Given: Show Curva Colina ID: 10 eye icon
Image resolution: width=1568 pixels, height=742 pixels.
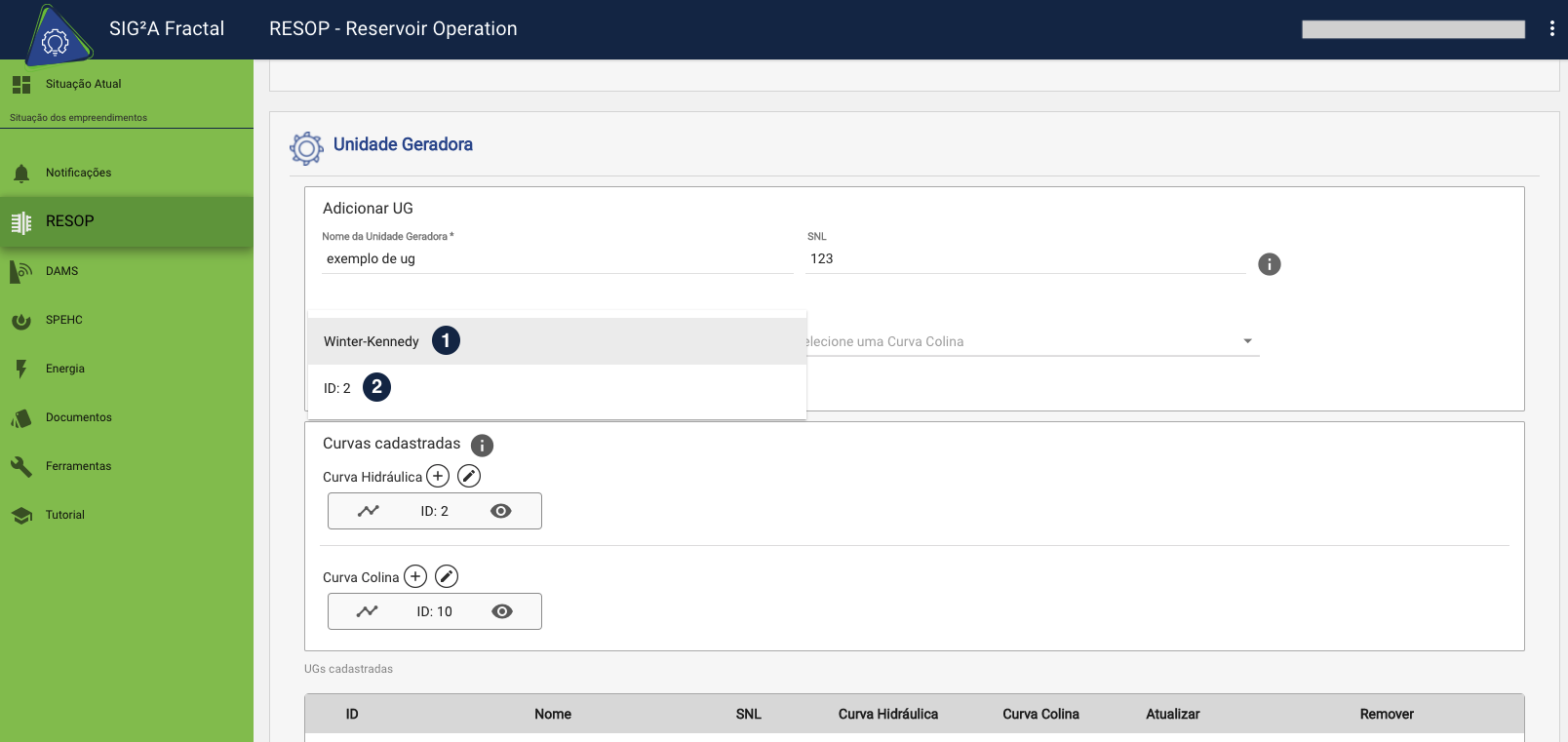Looking at the screenshot, I should pos(502,611).
